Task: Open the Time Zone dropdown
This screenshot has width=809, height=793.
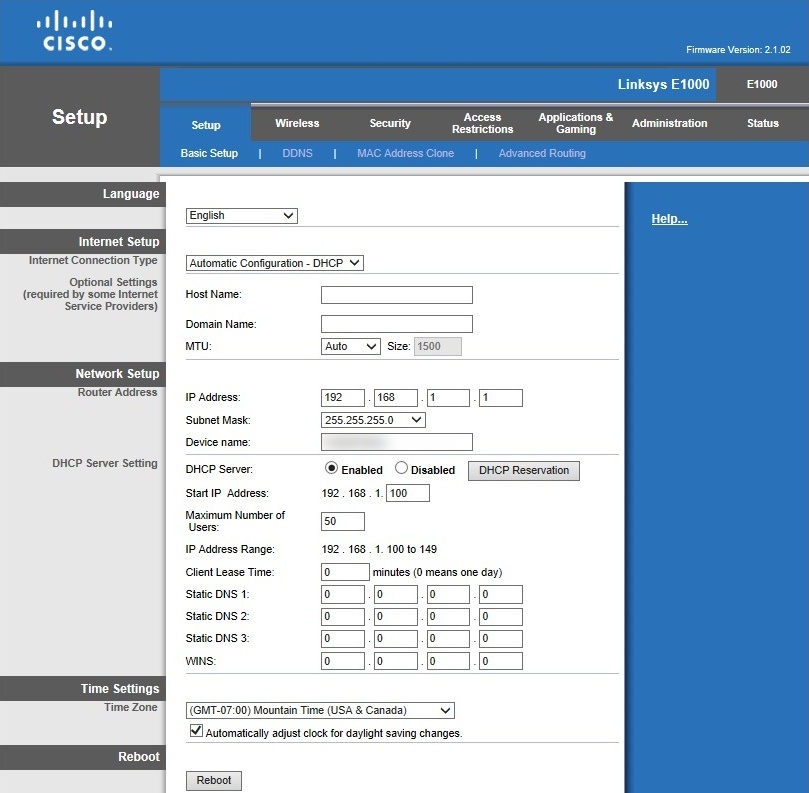Action: point(318,710)
